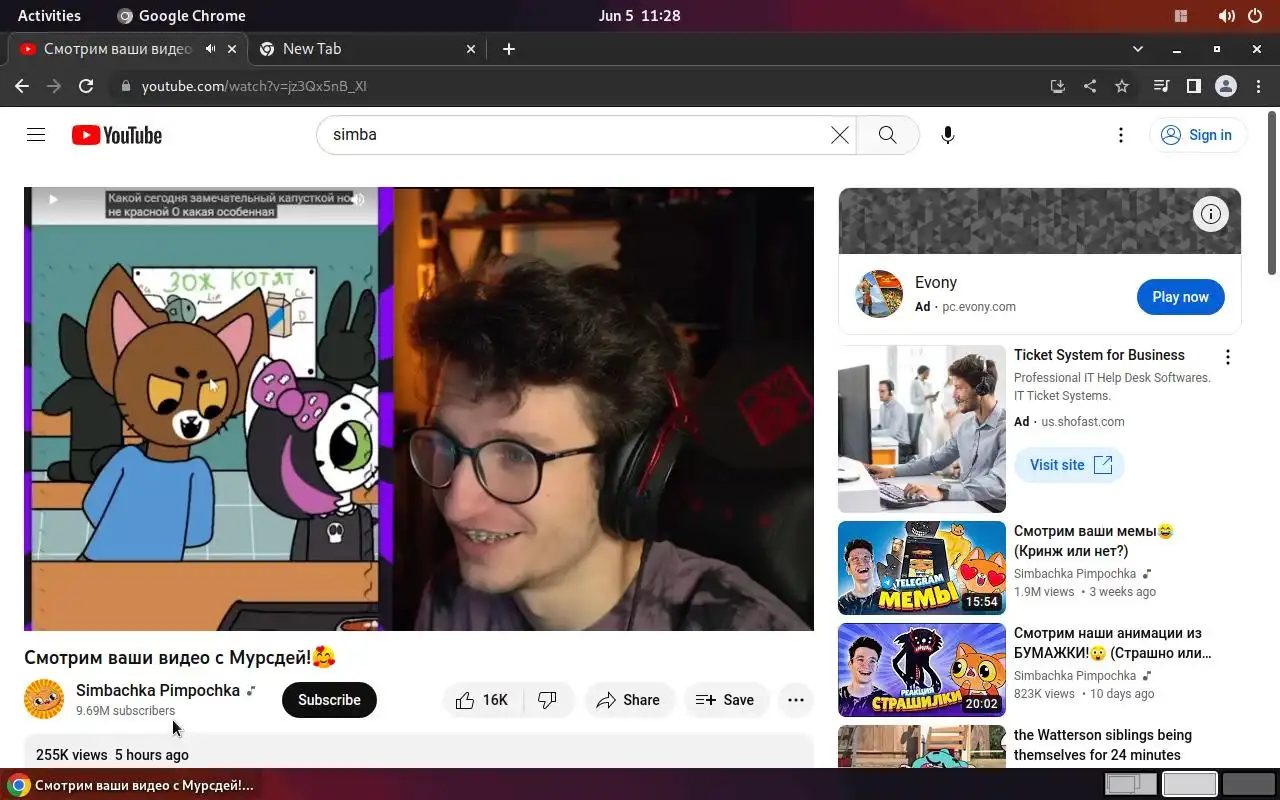The height and width of the screenshot is (800, 1280).
Task: Open 'Смотрим наши анимации из БУМАЖКИ' title
Action: 1113,643
